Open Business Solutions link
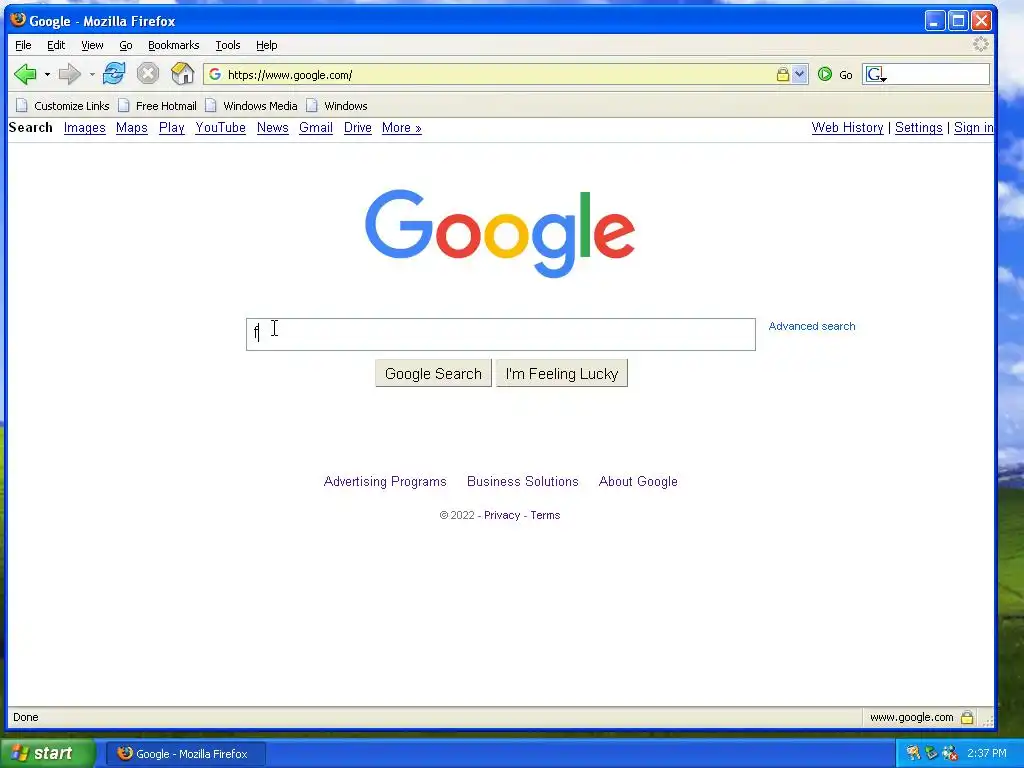The image size is (1024, 768). point(522,482)
